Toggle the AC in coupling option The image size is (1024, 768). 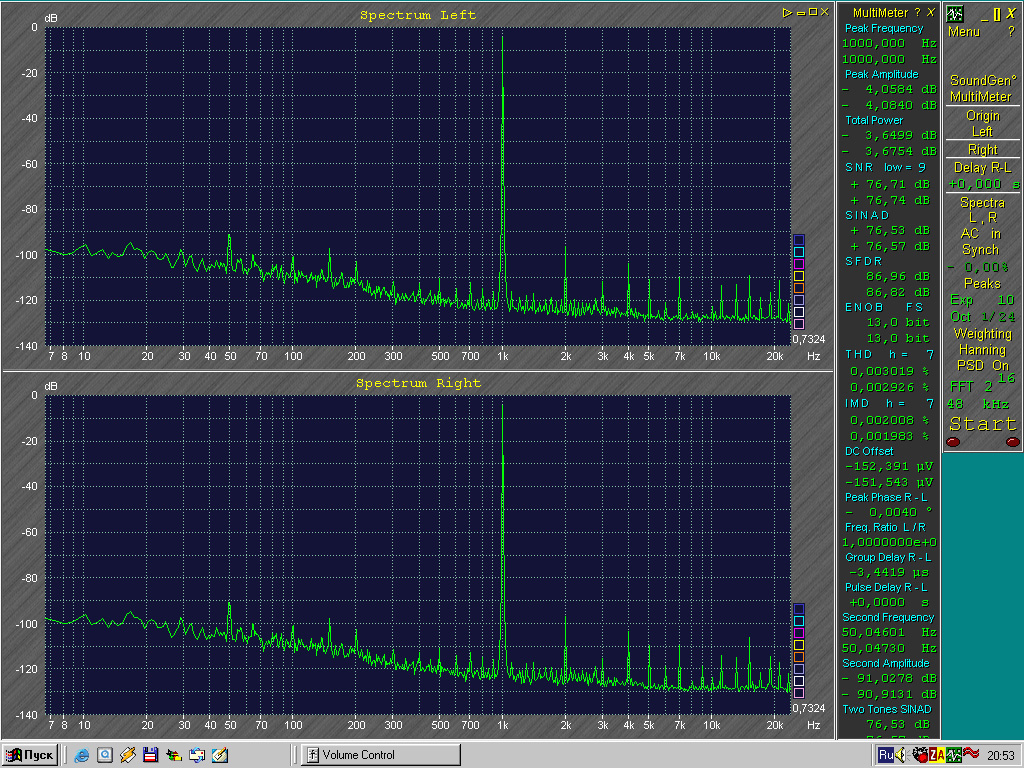click(x=980, y=233)
